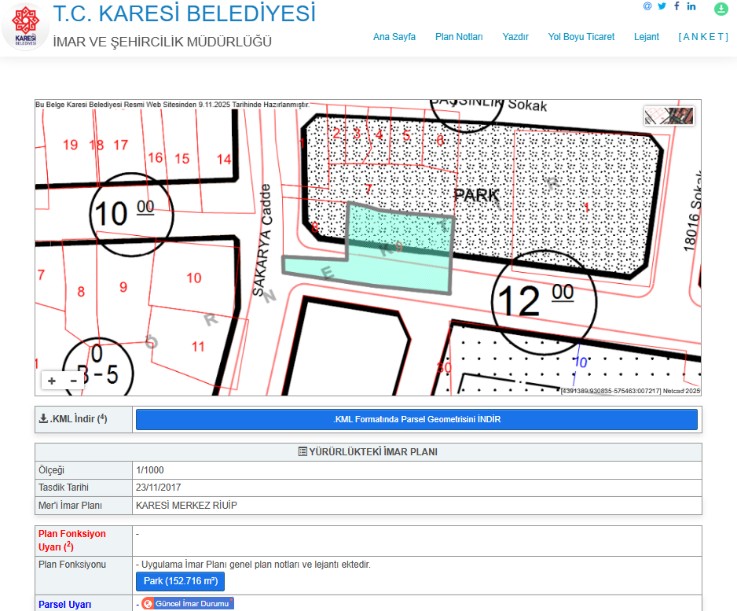737x611 pixels.
Task: Click the Karesi Belediyesi logo
Action: [25, 27]
